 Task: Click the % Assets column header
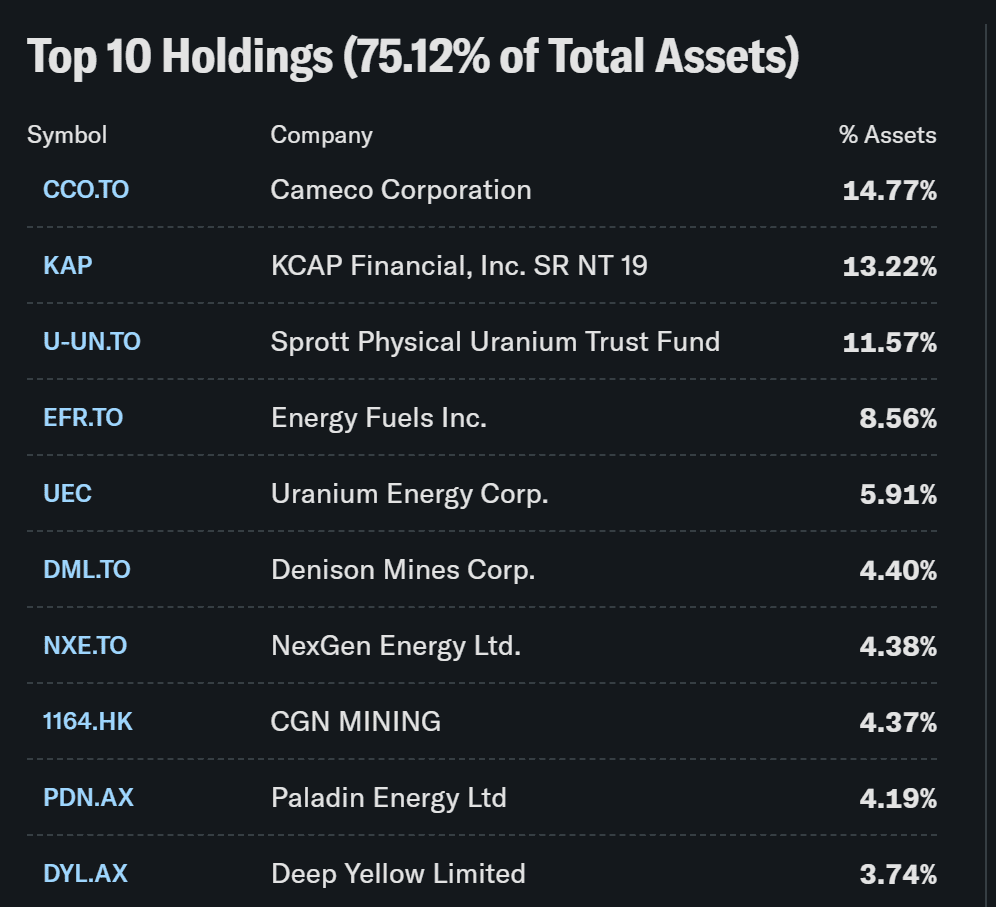coord(887,135)
